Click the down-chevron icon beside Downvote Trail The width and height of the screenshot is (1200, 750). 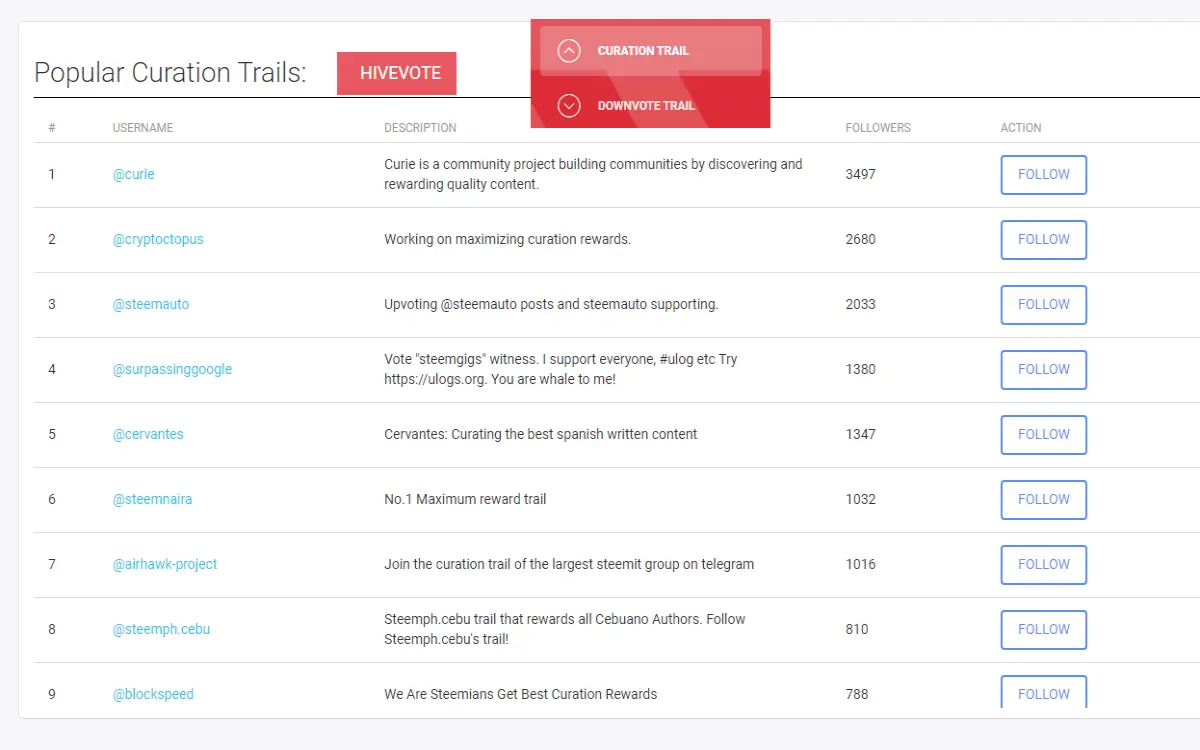(569, 106)
